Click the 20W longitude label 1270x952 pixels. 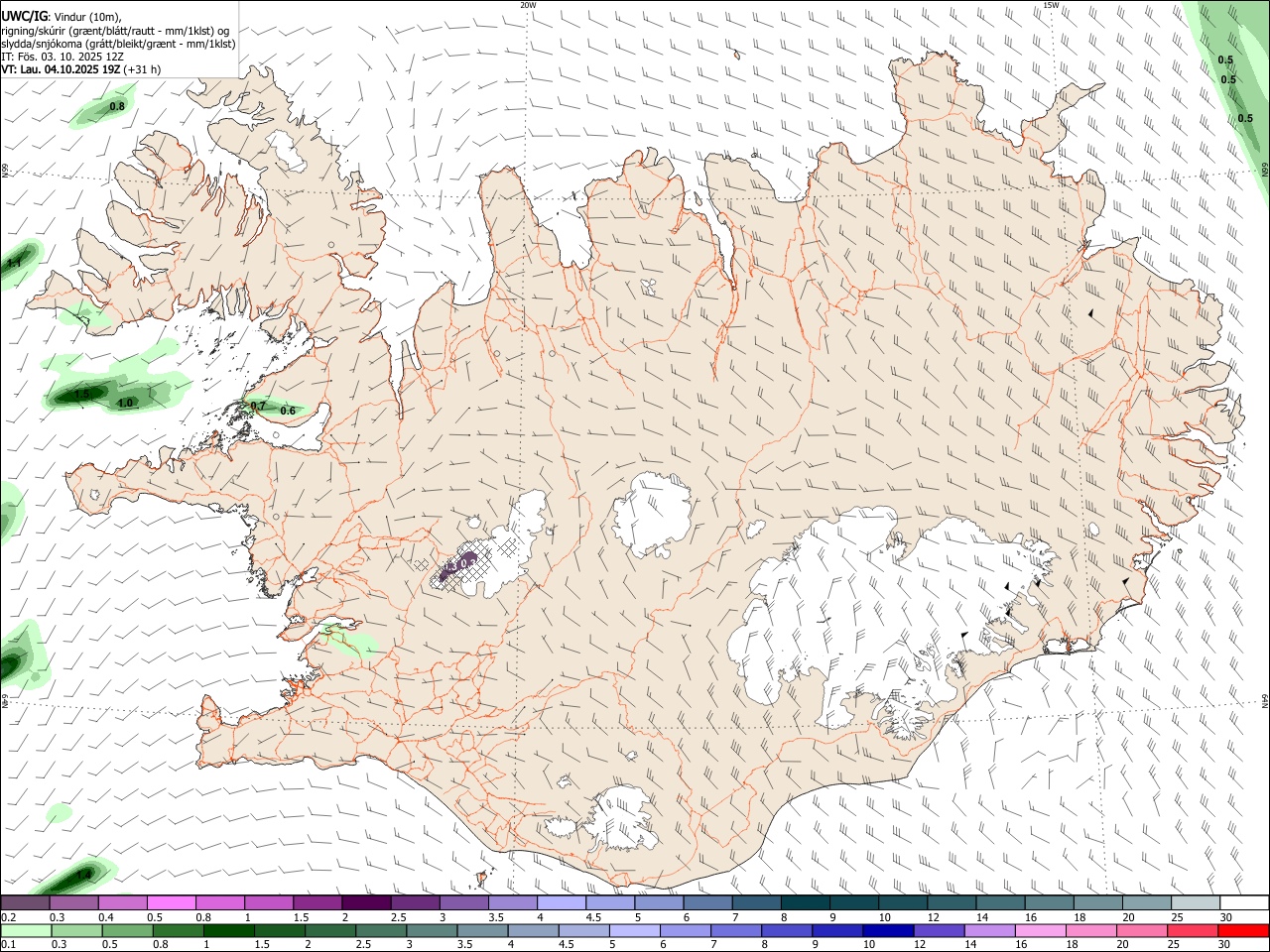(x=528, y=5)
